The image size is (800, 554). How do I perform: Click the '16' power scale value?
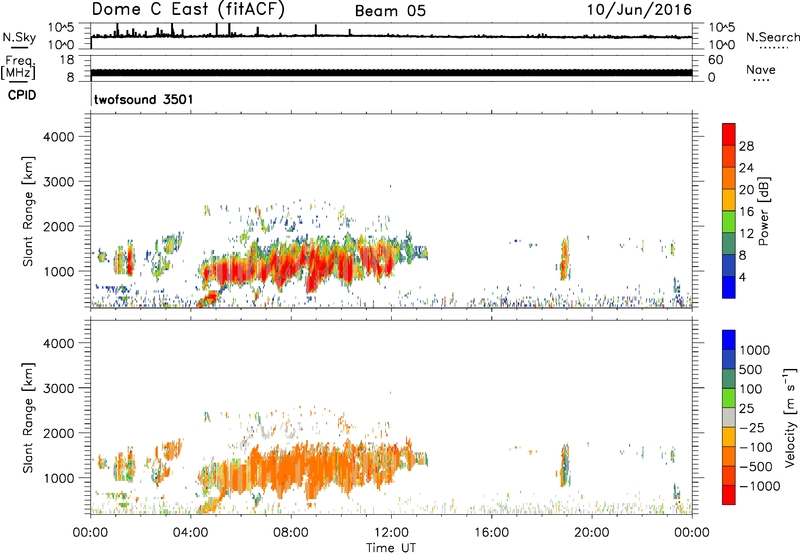[746, 212]
